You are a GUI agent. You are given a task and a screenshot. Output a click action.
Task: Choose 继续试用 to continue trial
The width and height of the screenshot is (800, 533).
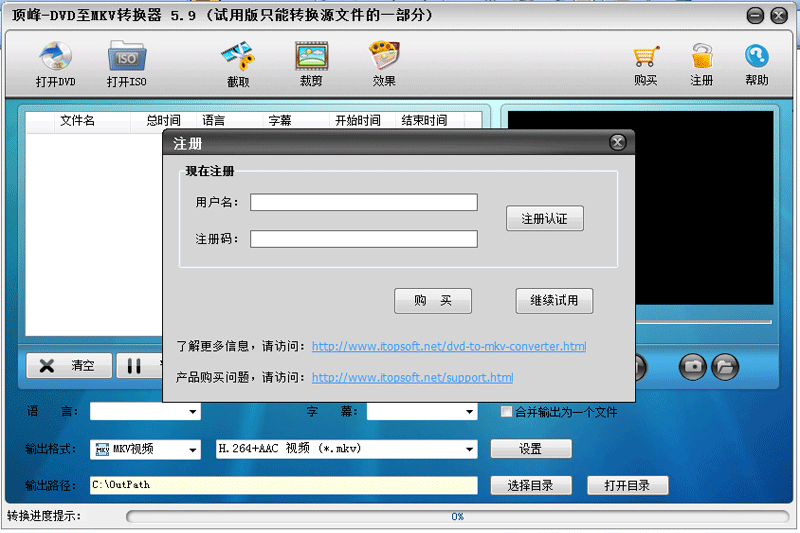pos(554,300)
